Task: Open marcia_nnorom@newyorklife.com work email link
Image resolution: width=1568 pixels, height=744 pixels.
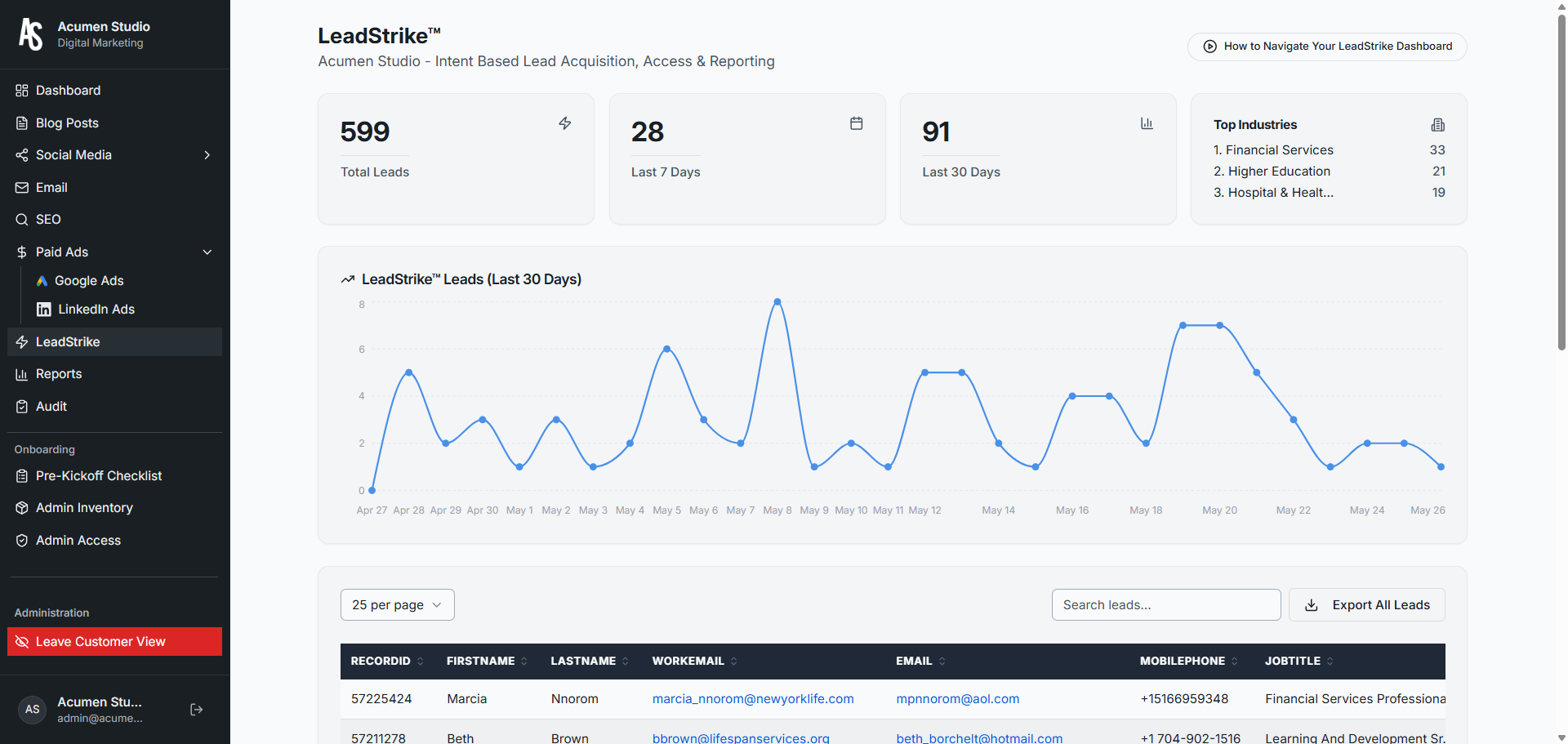Action: (753, 699)
